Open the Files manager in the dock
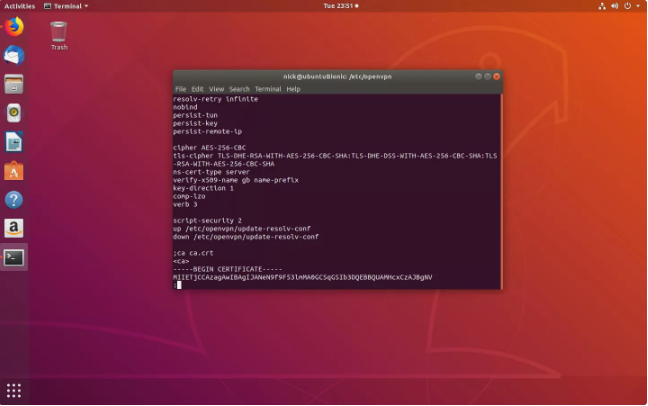 coord(14,84)
